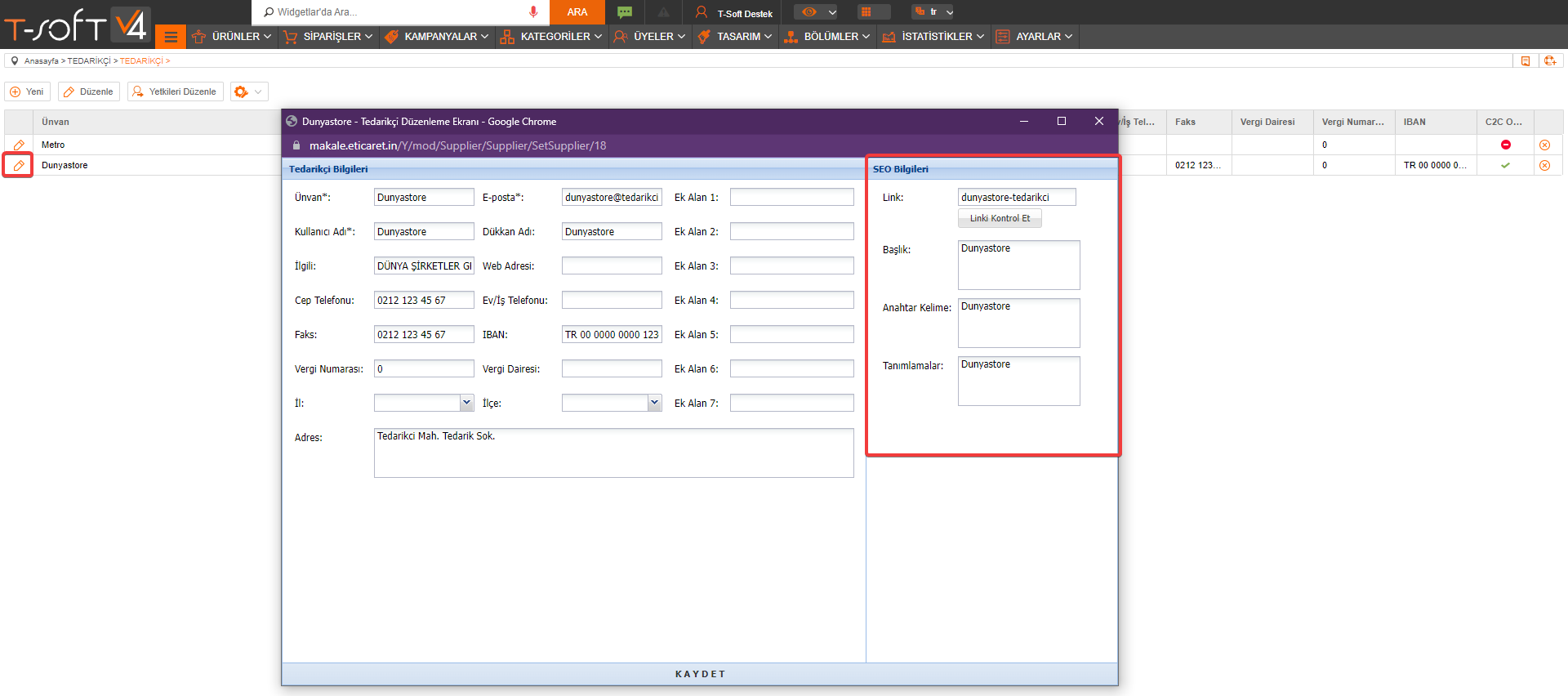Viewport: 1568px width, 696px height.
Task: Click the SEO Başlık text area
Action: (x=1019, y=265)
